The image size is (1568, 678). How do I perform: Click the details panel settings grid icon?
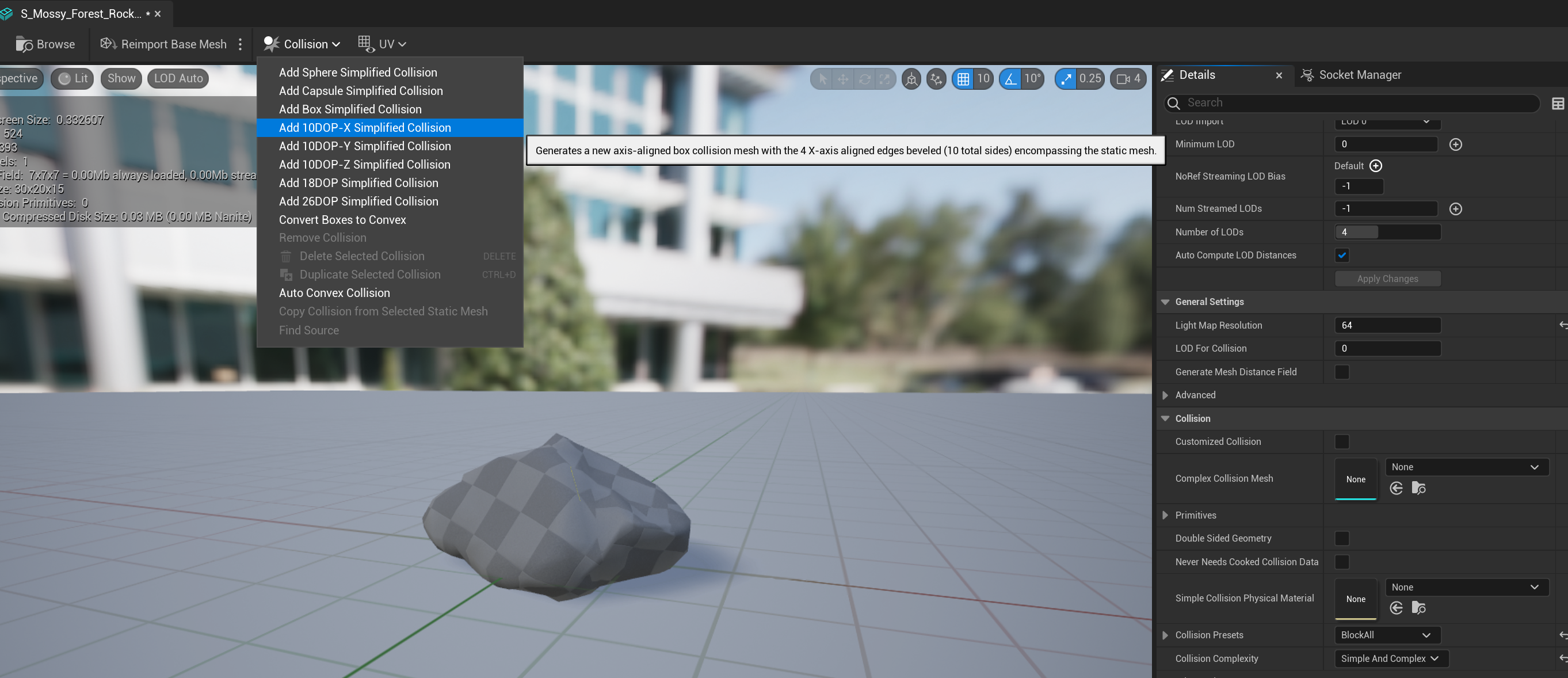(1557, 104)
